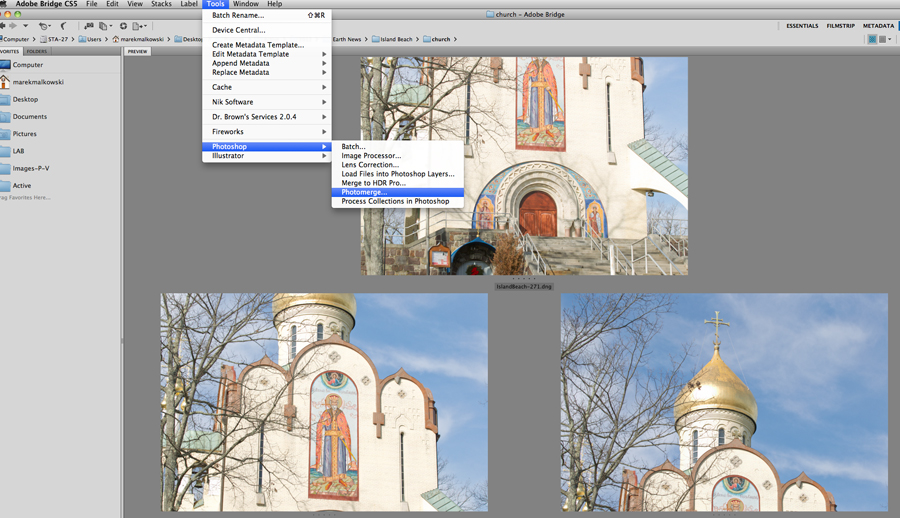Open the Reveal recent file dropdown
Screen dimensions: 900x518
pos(46,26)
